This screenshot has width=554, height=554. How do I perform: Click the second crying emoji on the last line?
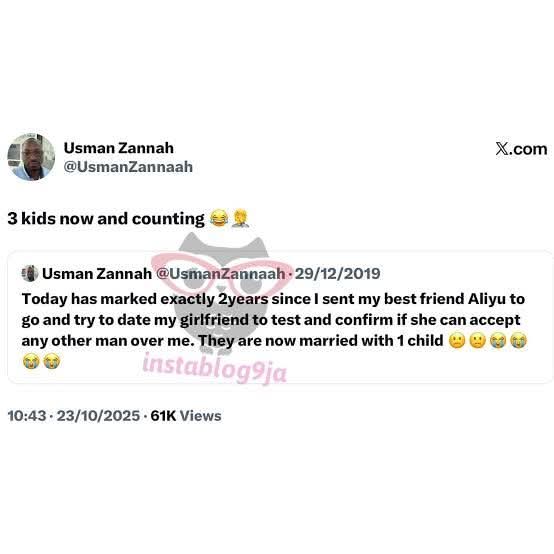[x=52, y=361]
